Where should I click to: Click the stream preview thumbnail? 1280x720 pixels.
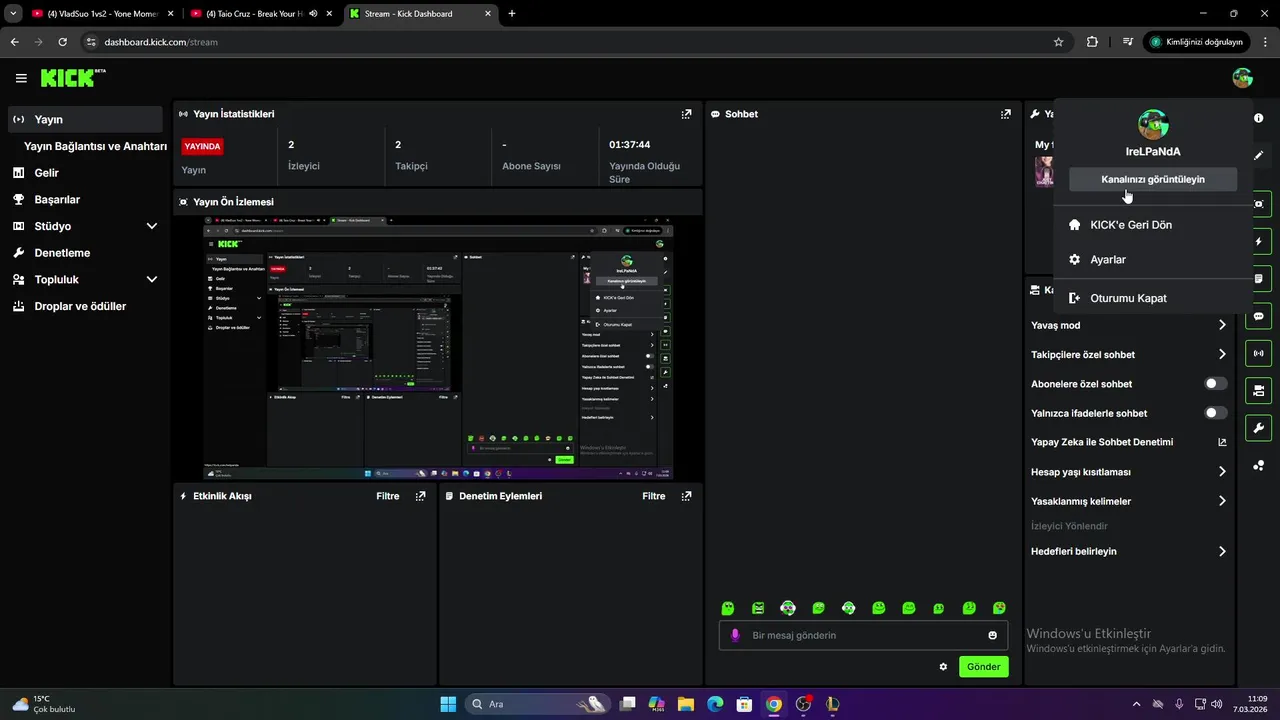[x=438, y=348]
